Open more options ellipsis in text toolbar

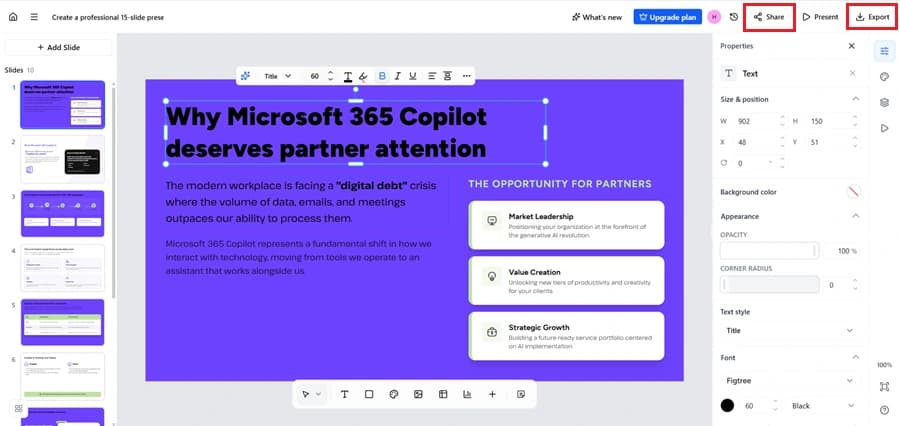coord(466,76)
